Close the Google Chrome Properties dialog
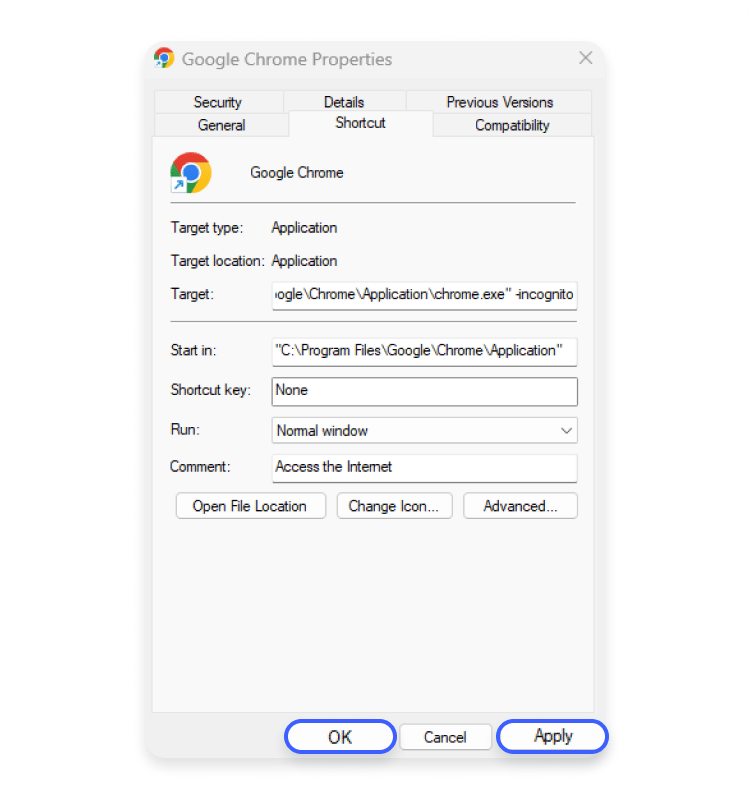This screenshot has height=800, width=750. [586, 58]
